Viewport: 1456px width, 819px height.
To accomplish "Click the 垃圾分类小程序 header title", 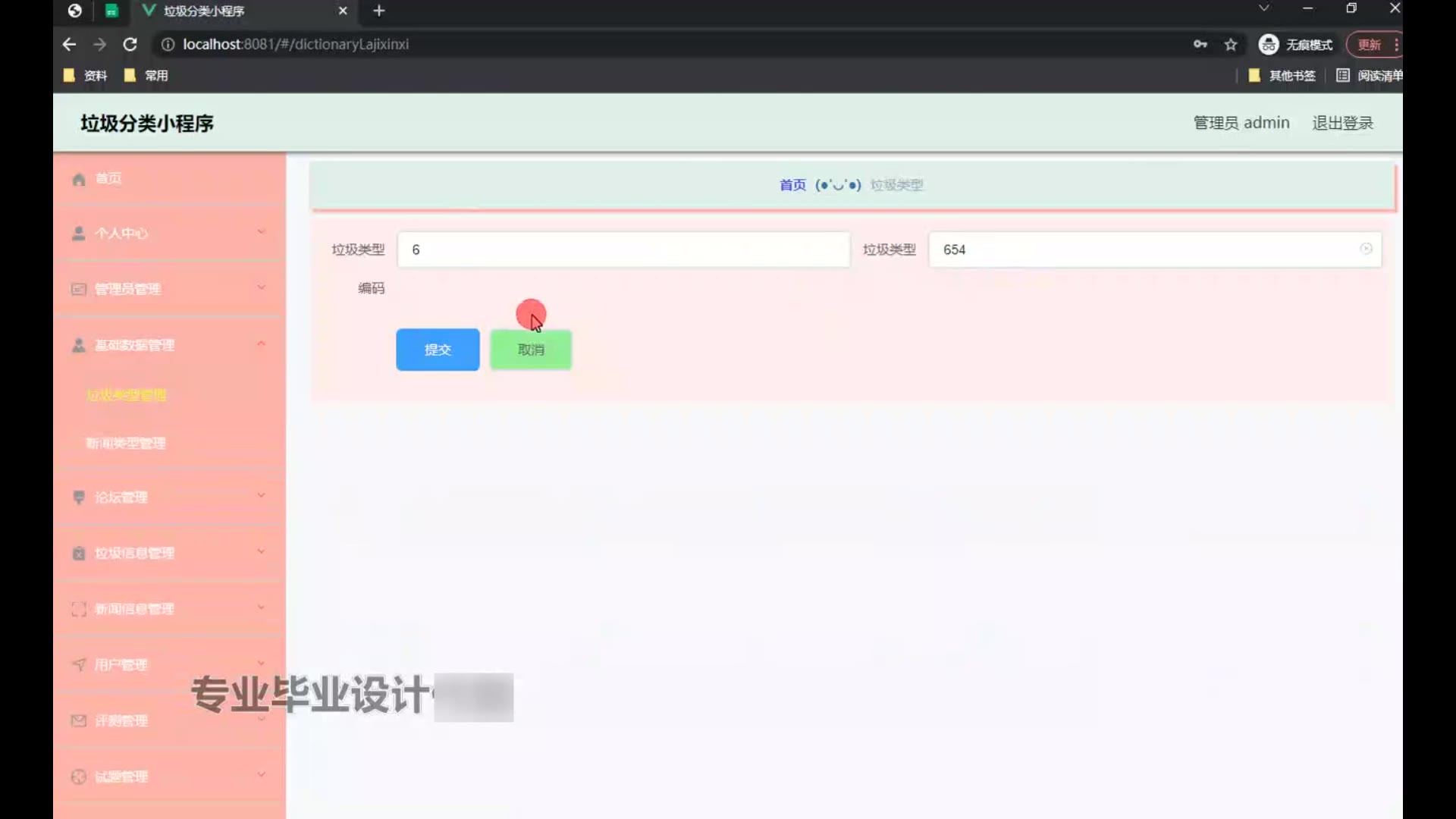I will 147,123.
